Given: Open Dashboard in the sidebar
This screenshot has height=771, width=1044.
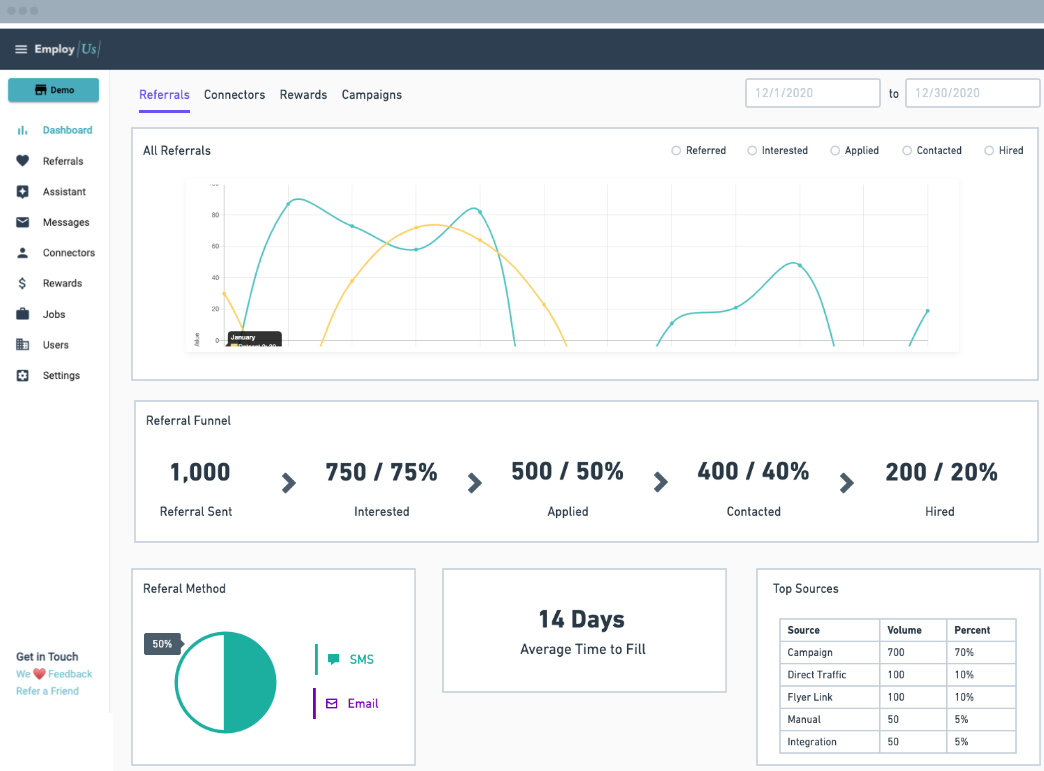Looking at the screenshot, I should pyautogui.click(x=67, y=130).
